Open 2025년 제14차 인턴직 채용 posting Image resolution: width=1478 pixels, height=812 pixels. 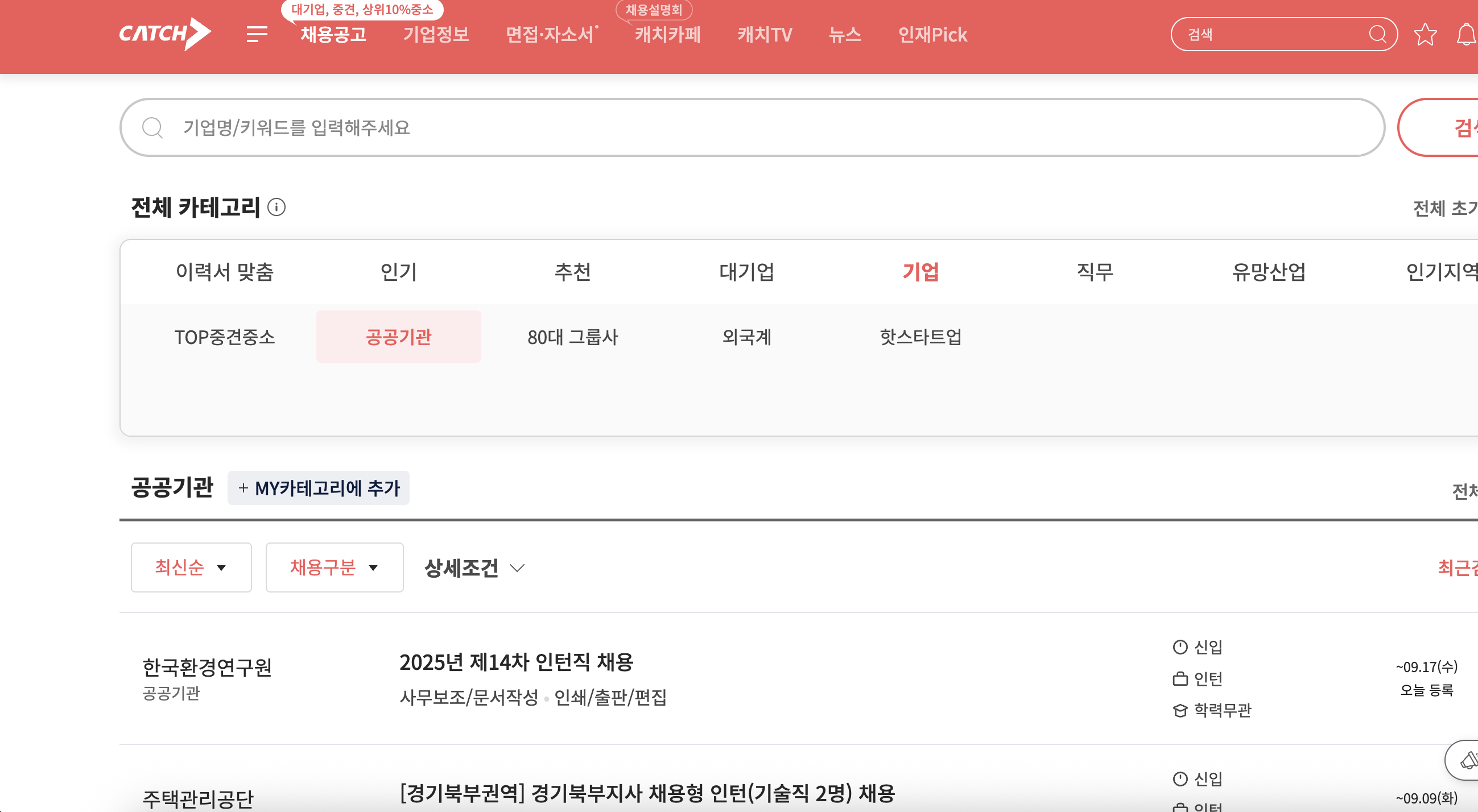[x=516, y=662]
